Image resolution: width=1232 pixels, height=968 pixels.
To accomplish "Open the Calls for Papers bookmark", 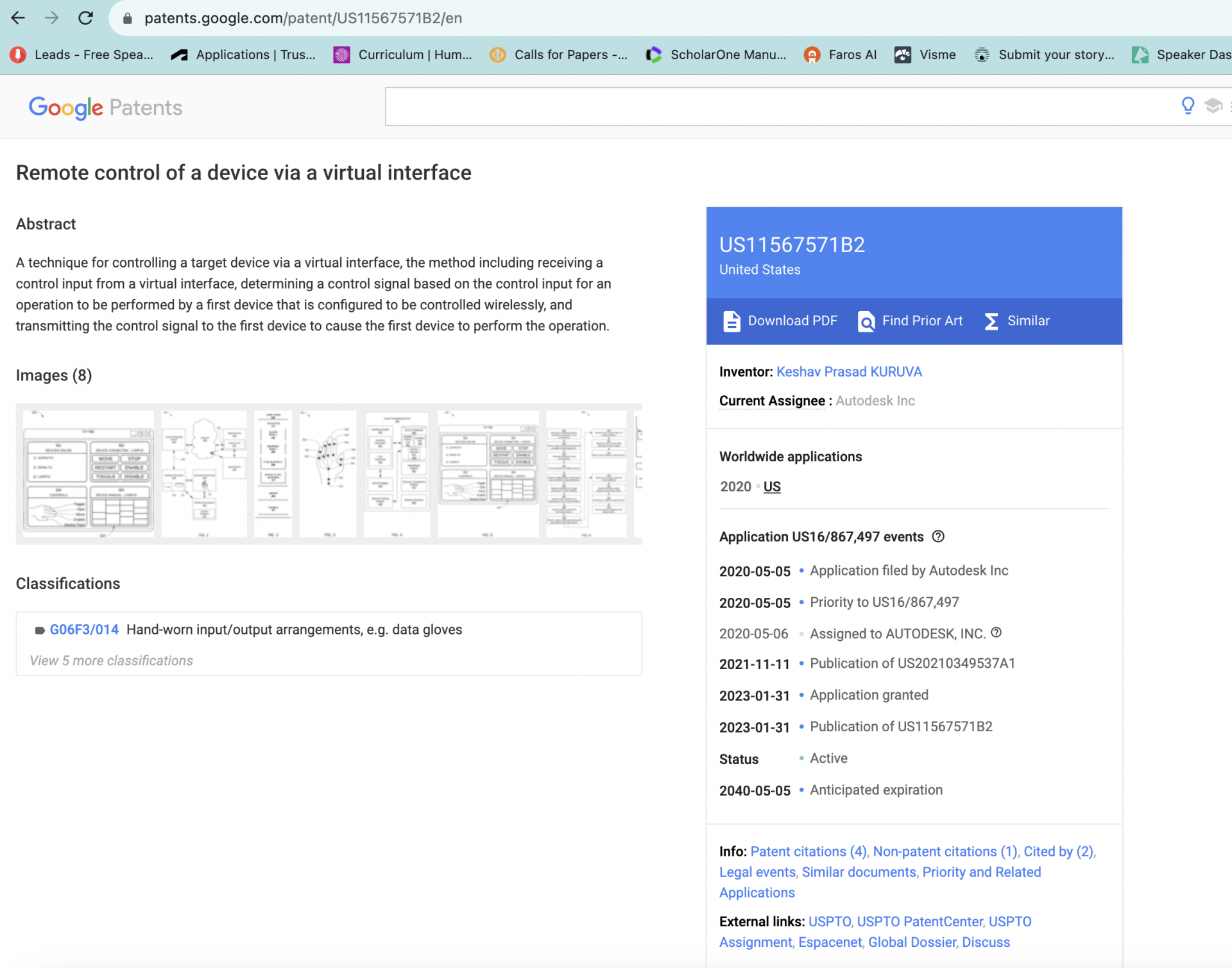I will 558,55.
